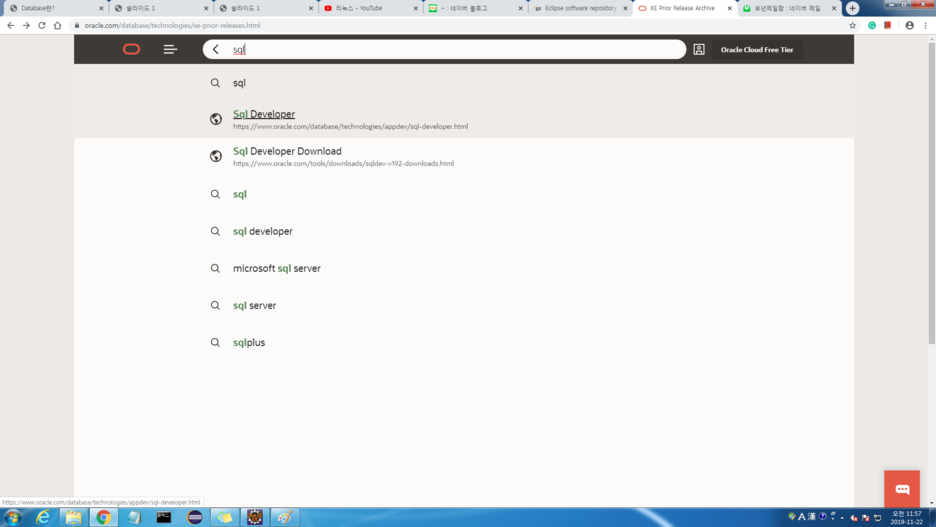Click Oracle Cloud Free Tier button

[x=757, y=50]
